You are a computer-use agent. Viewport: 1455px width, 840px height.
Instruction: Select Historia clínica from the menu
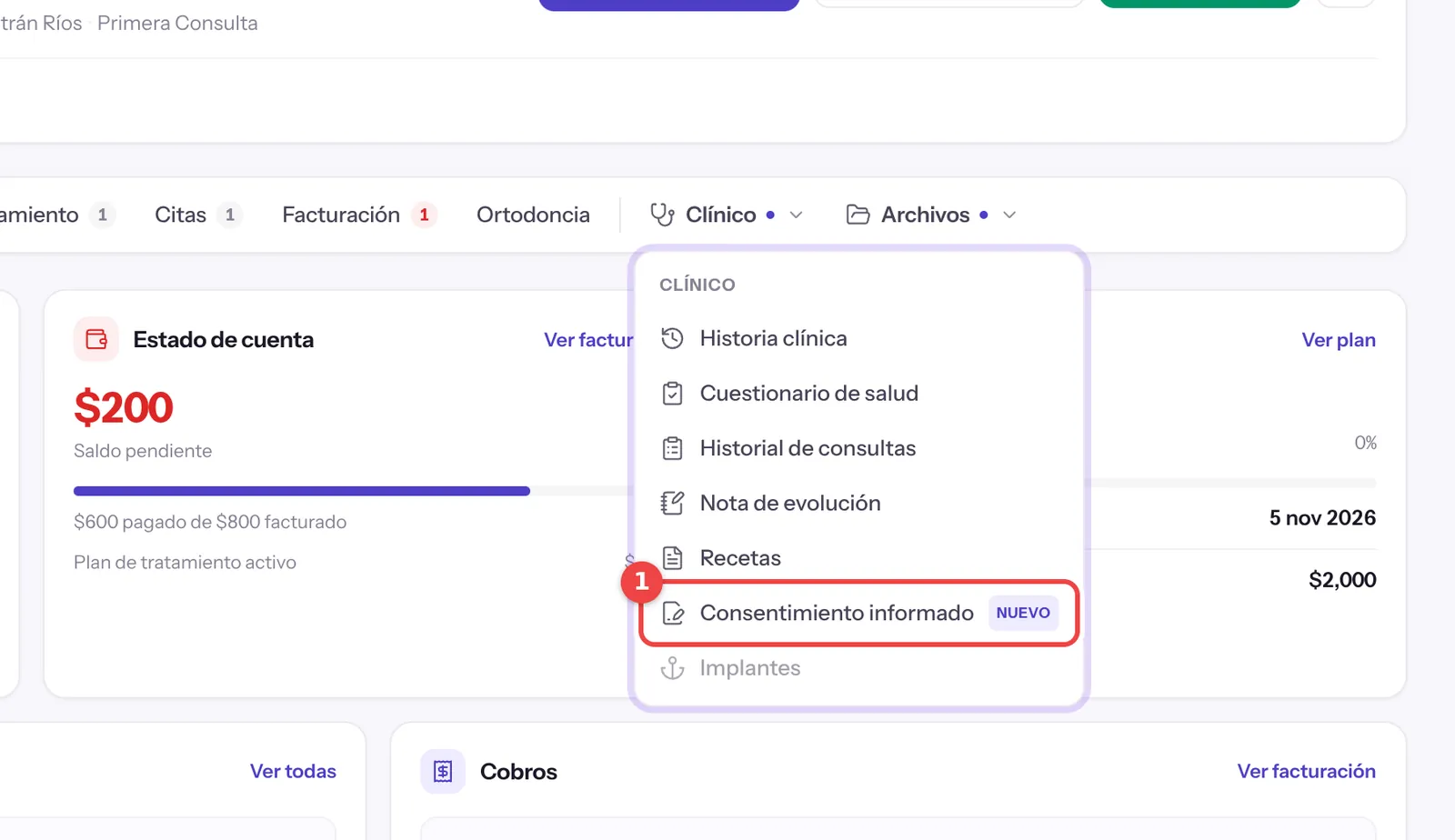[x=858, y=338]
